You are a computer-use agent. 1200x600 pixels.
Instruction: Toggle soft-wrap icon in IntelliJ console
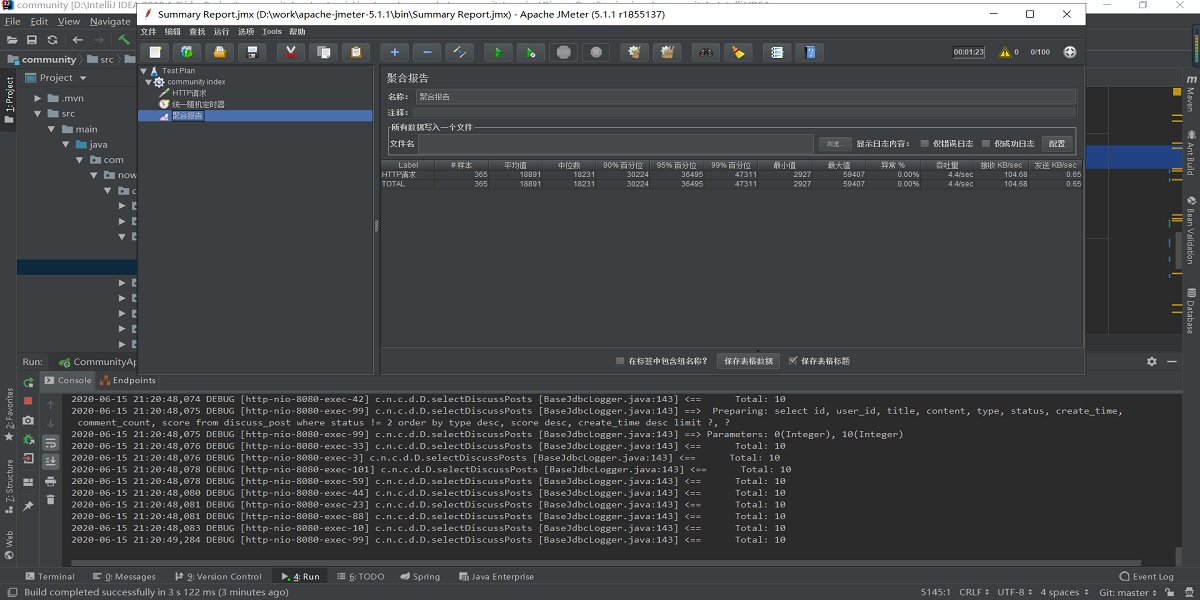(x=50, y=441)
